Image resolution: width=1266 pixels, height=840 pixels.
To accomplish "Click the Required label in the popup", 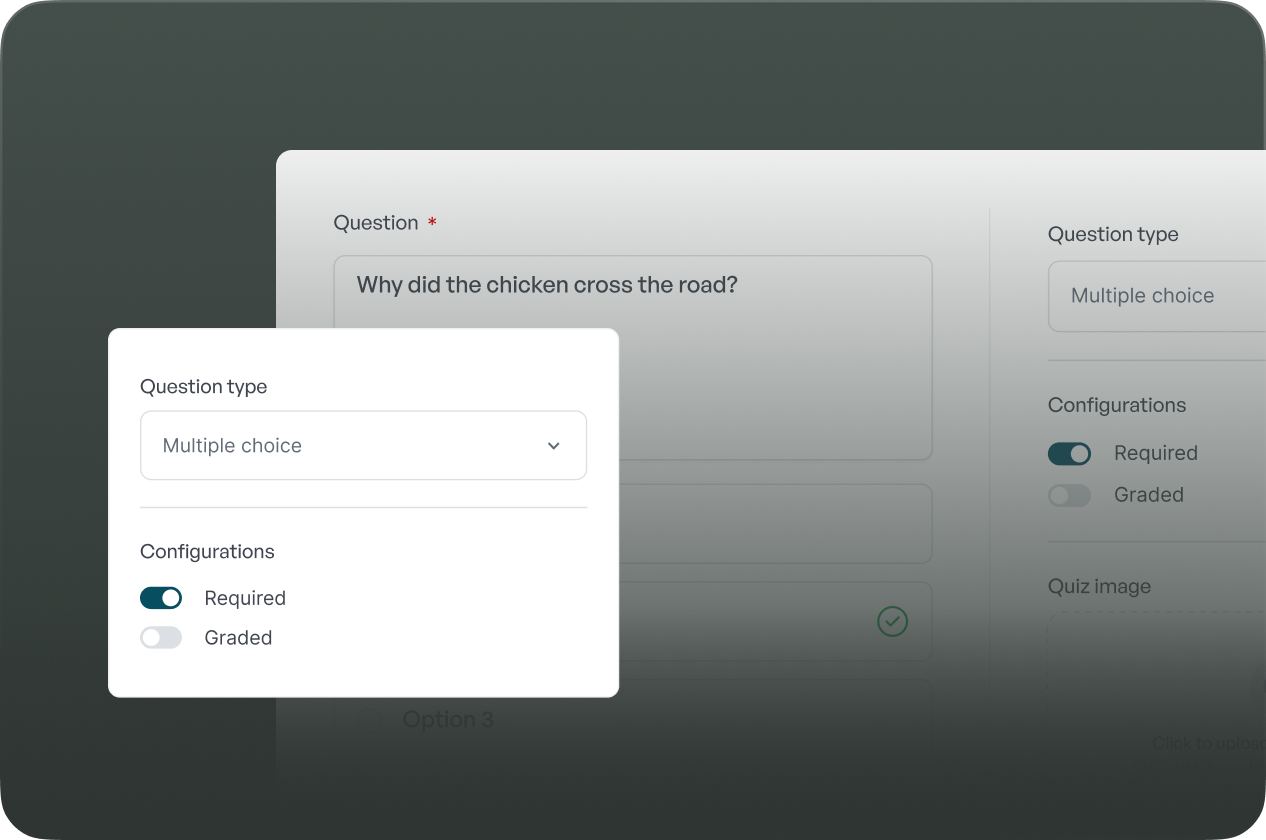I will coord(245,598).
